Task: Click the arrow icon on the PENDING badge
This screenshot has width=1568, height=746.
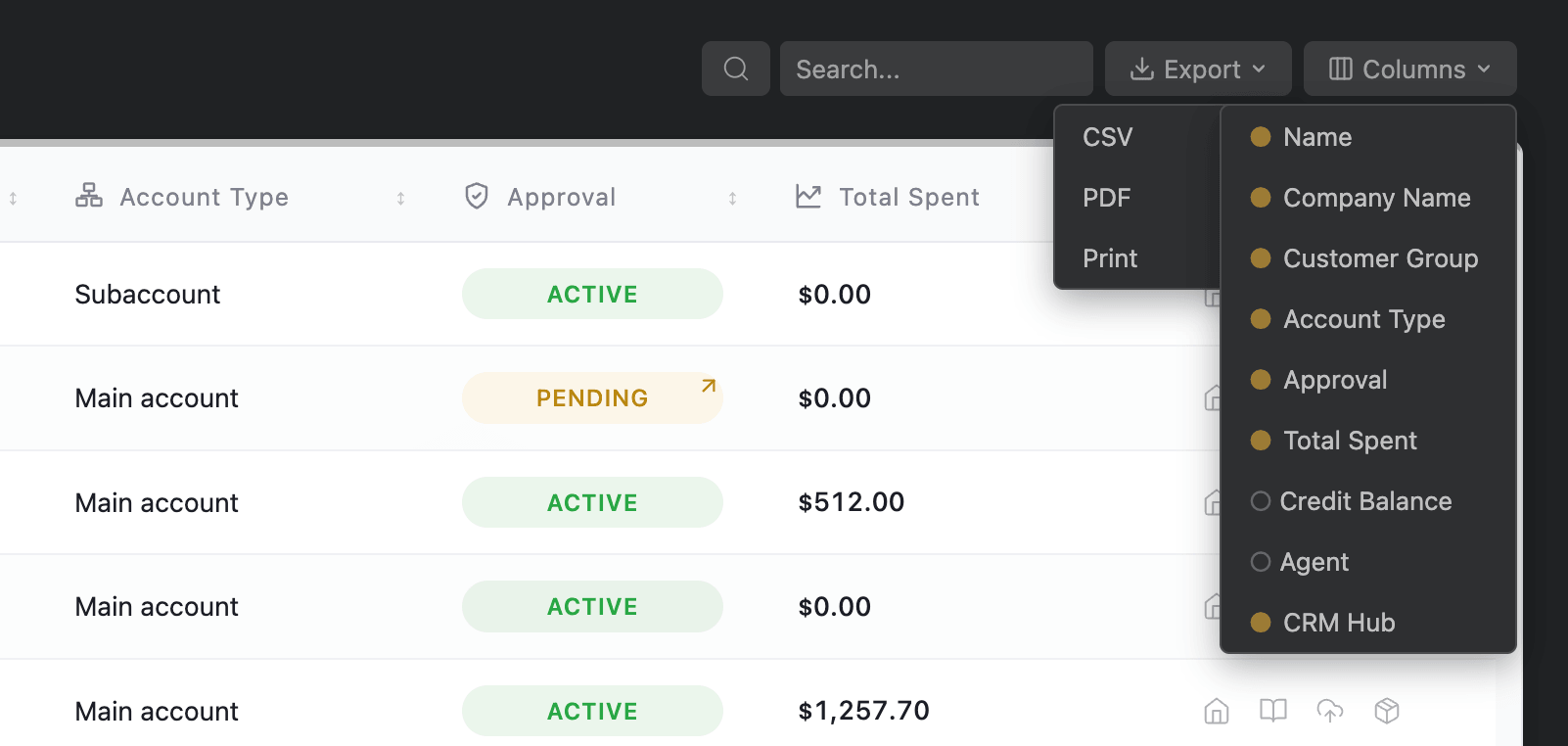Action: (x=709, y=386)
